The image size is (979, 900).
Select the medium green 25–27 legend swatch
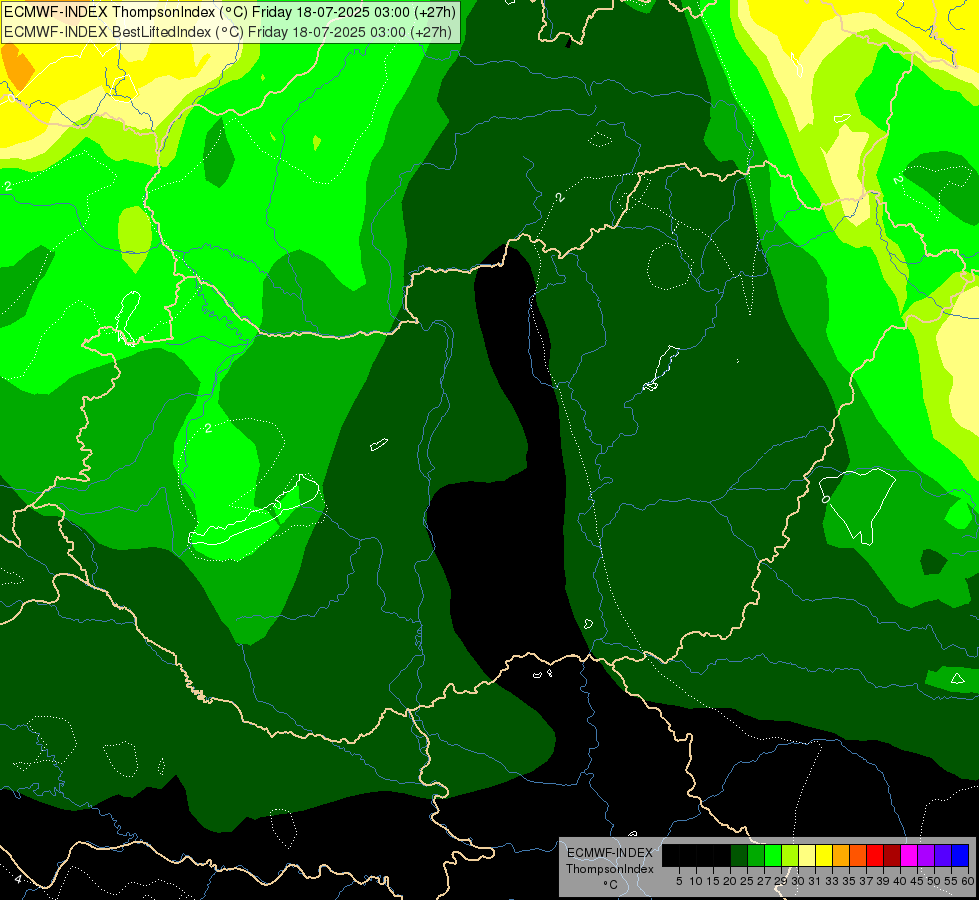point(756,855)
